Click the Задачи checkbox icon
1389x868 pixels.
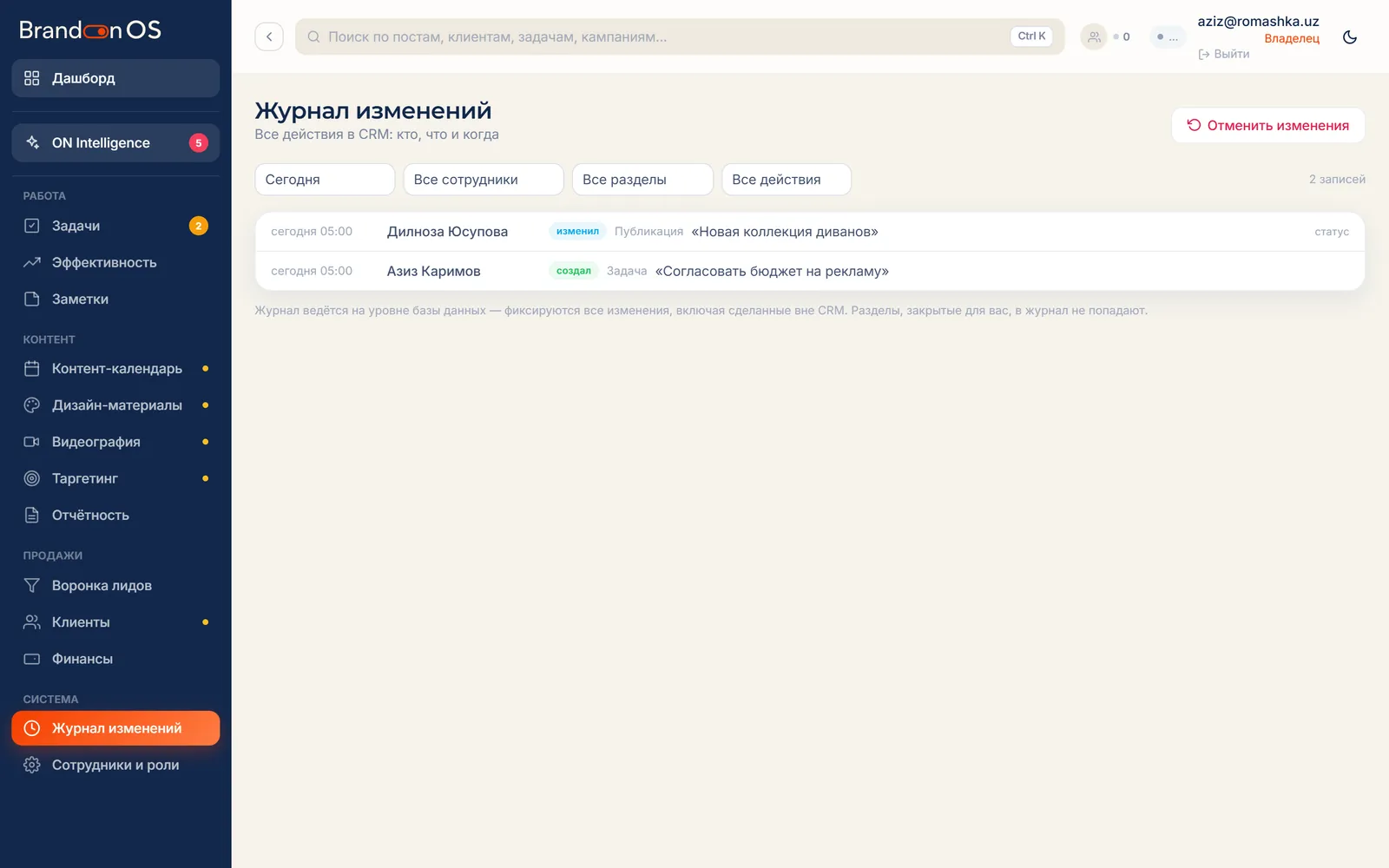click(x=32, y=226)
